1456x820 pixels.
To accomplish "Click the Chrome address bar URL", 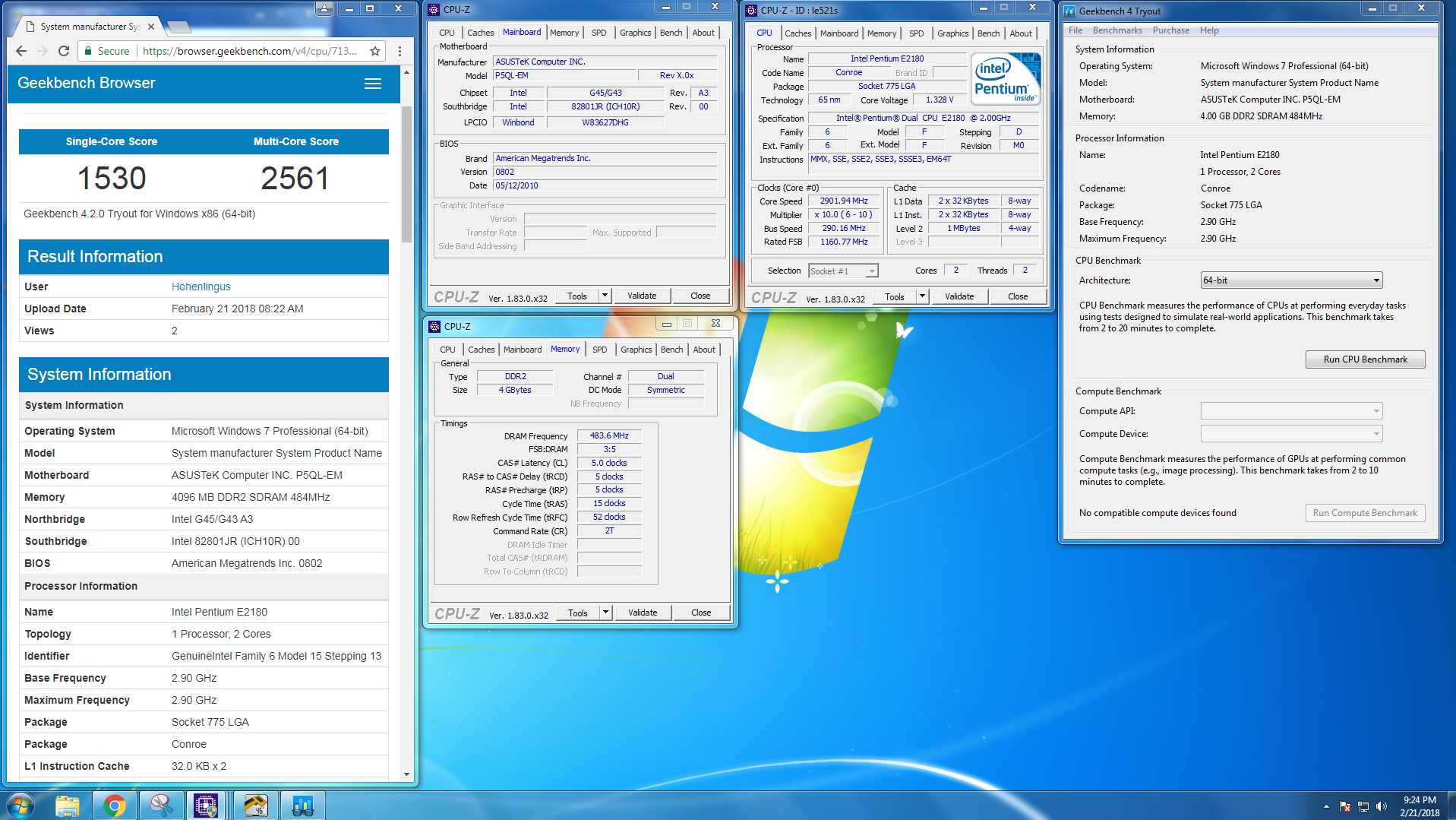I will [249, 51].
